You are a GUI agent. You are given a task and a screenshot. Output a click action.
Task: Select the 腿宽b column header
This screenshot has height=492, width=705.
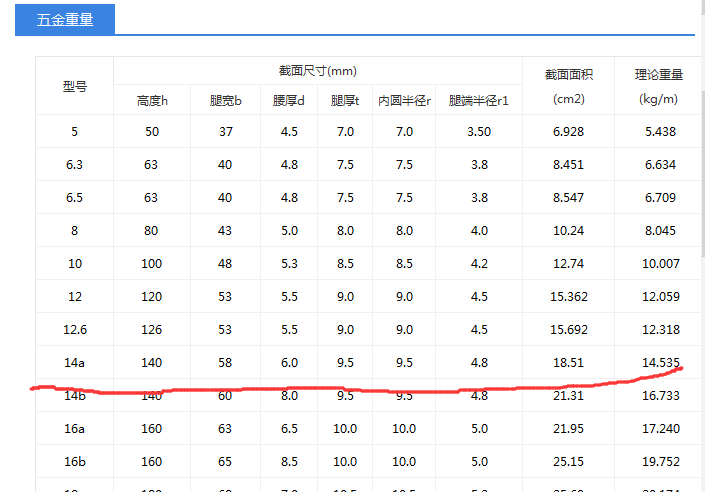225,101
